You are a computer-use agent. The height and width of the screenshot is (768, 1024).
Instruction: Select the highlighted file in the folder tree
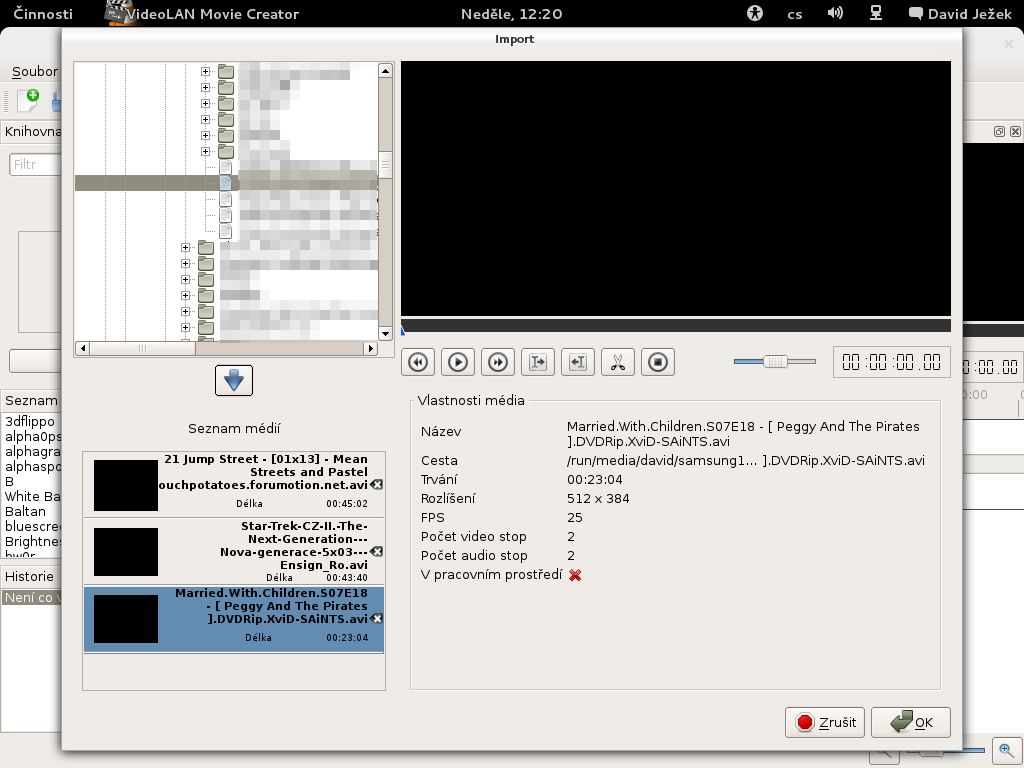pyautogui.click(x=227, y=183)
